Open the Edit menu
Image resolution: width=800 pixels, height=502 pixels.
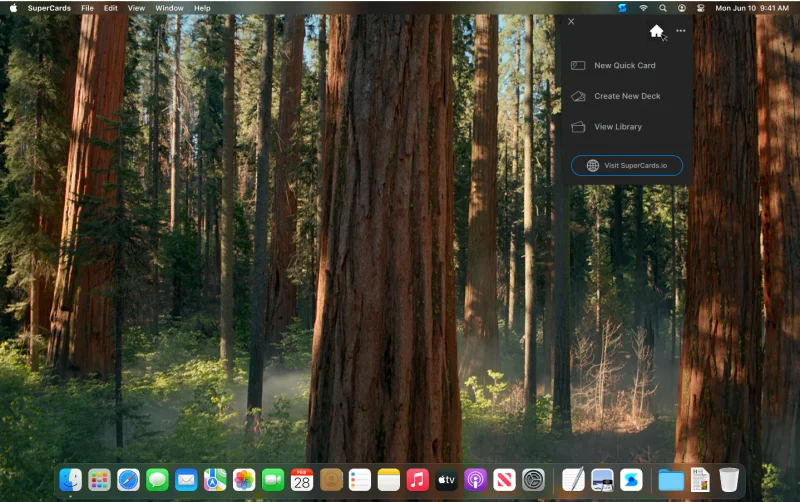pyautogui.click(x=111, y=8)
